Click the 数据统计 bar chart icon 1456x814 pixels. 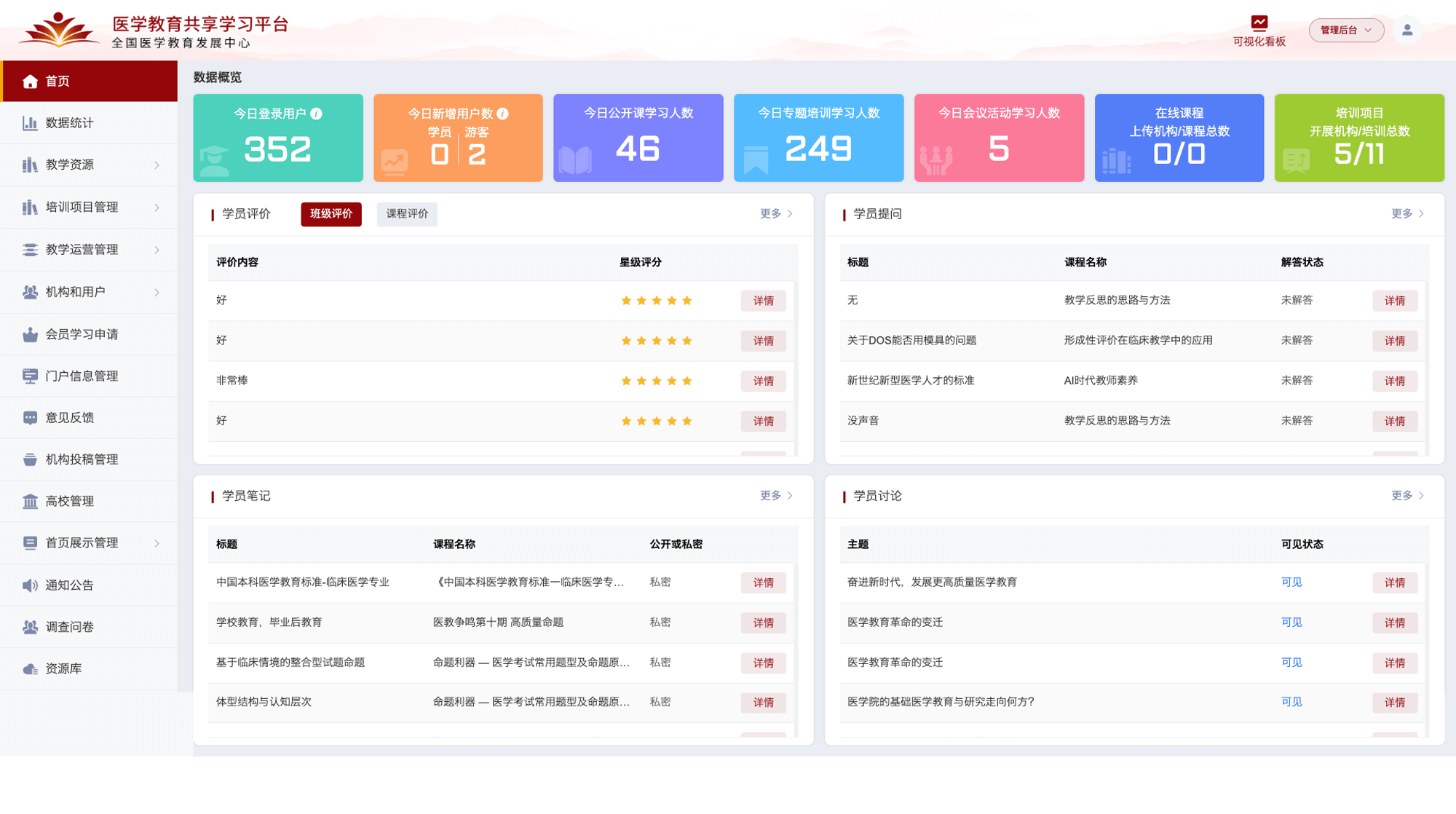pyautogui.click(x=30, y=123)
